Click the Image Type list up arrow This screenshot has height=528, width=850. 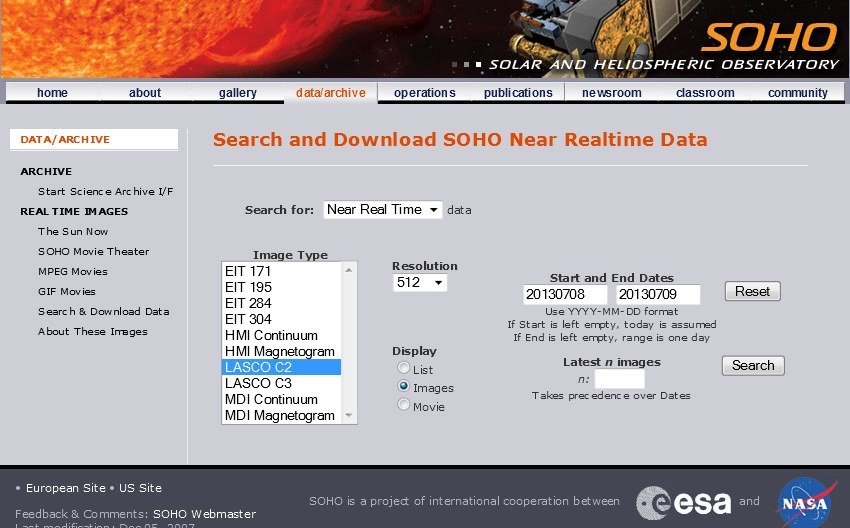[349, 270]
